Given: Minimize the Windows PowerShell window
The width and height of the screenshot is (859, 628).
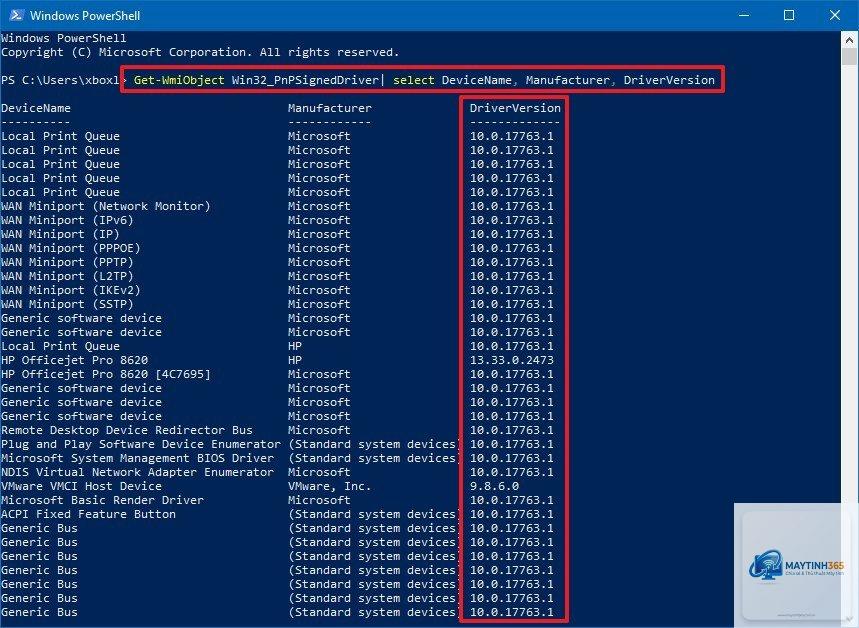Looking at the screenshot, I should [x=744, y=15].
